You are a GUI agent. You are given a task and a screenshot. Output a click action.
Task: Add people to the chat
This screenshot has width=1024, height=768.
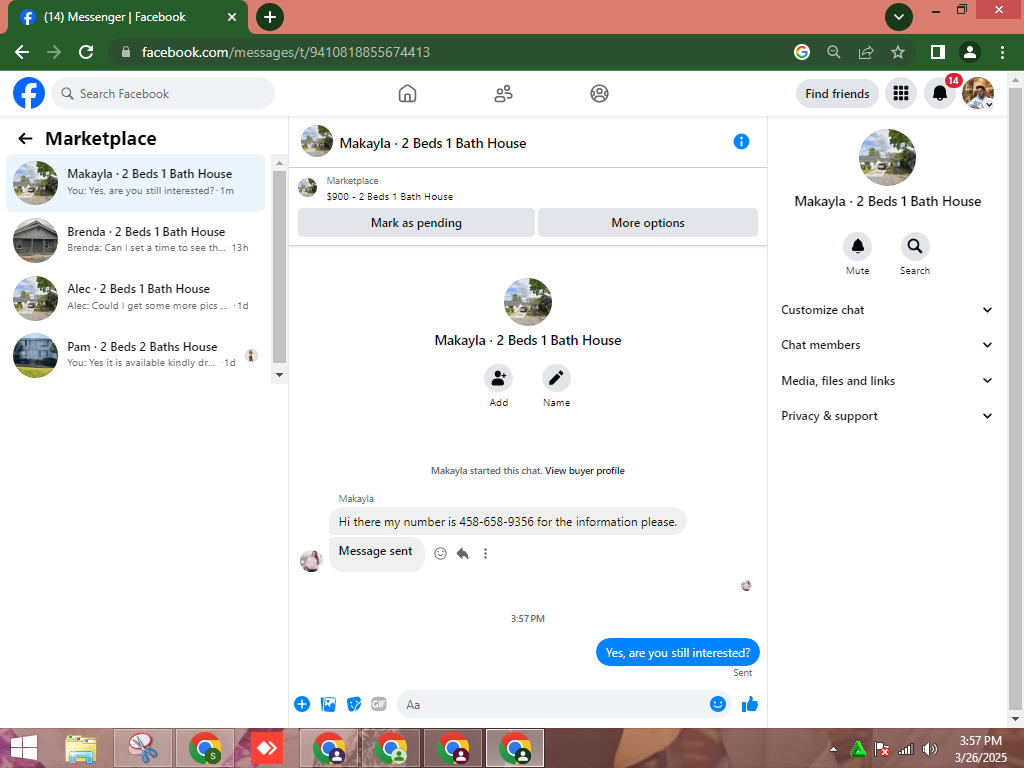[x=498, y=378]
